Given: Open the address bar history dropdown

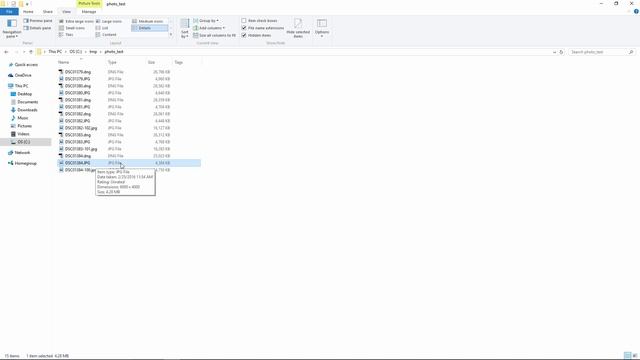Looking at the screenshot, I should coord(554,52).
